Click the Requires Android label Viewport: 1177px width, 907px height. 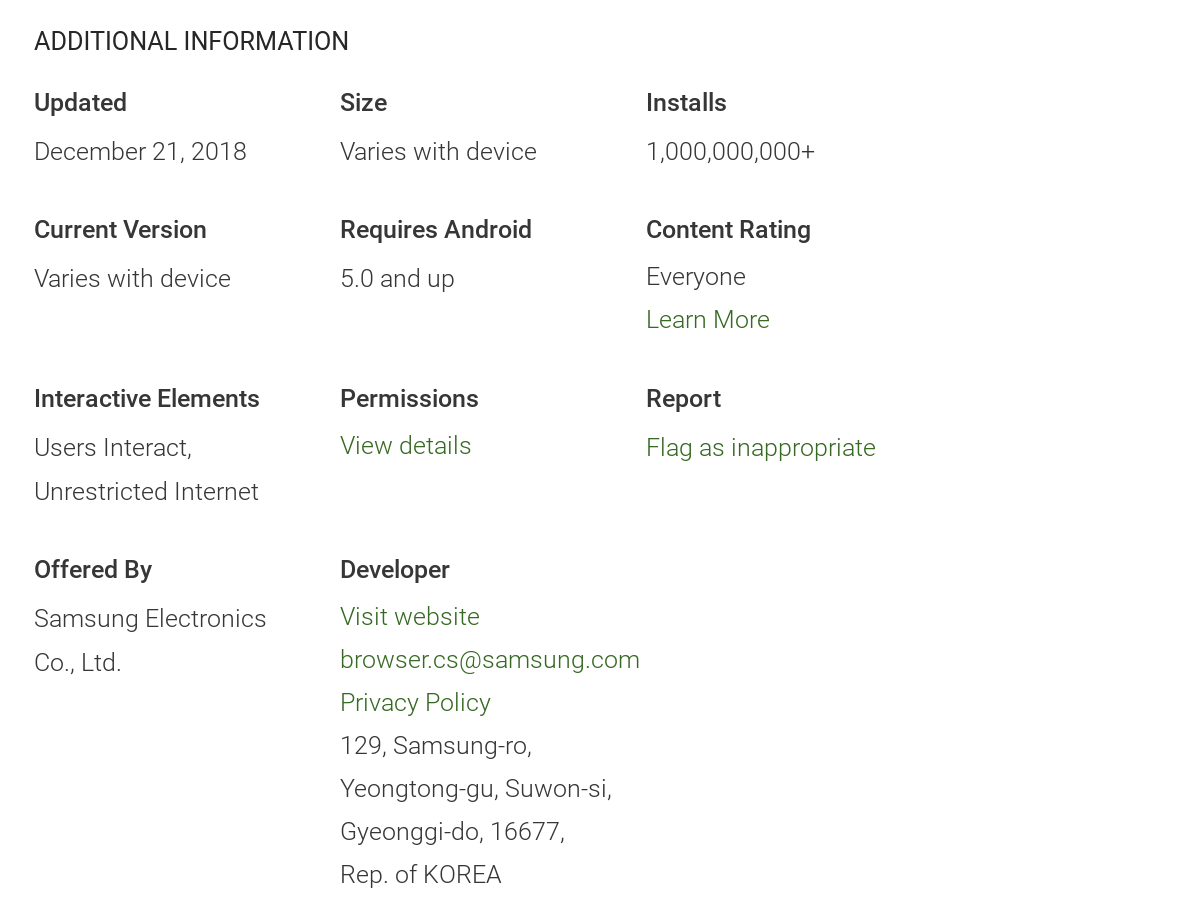coord(435,230)
